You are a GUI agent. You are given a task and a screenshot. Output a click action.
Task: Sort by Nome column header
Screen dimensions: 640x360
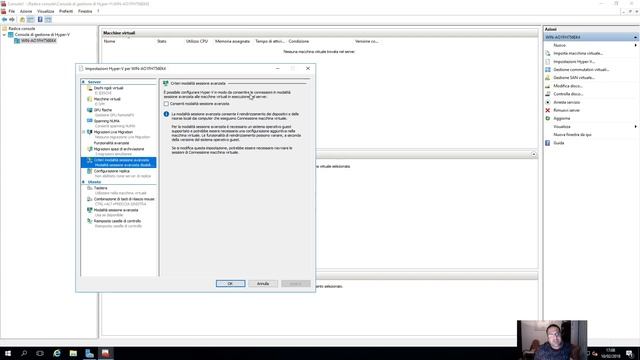click(x=109, y=41)
